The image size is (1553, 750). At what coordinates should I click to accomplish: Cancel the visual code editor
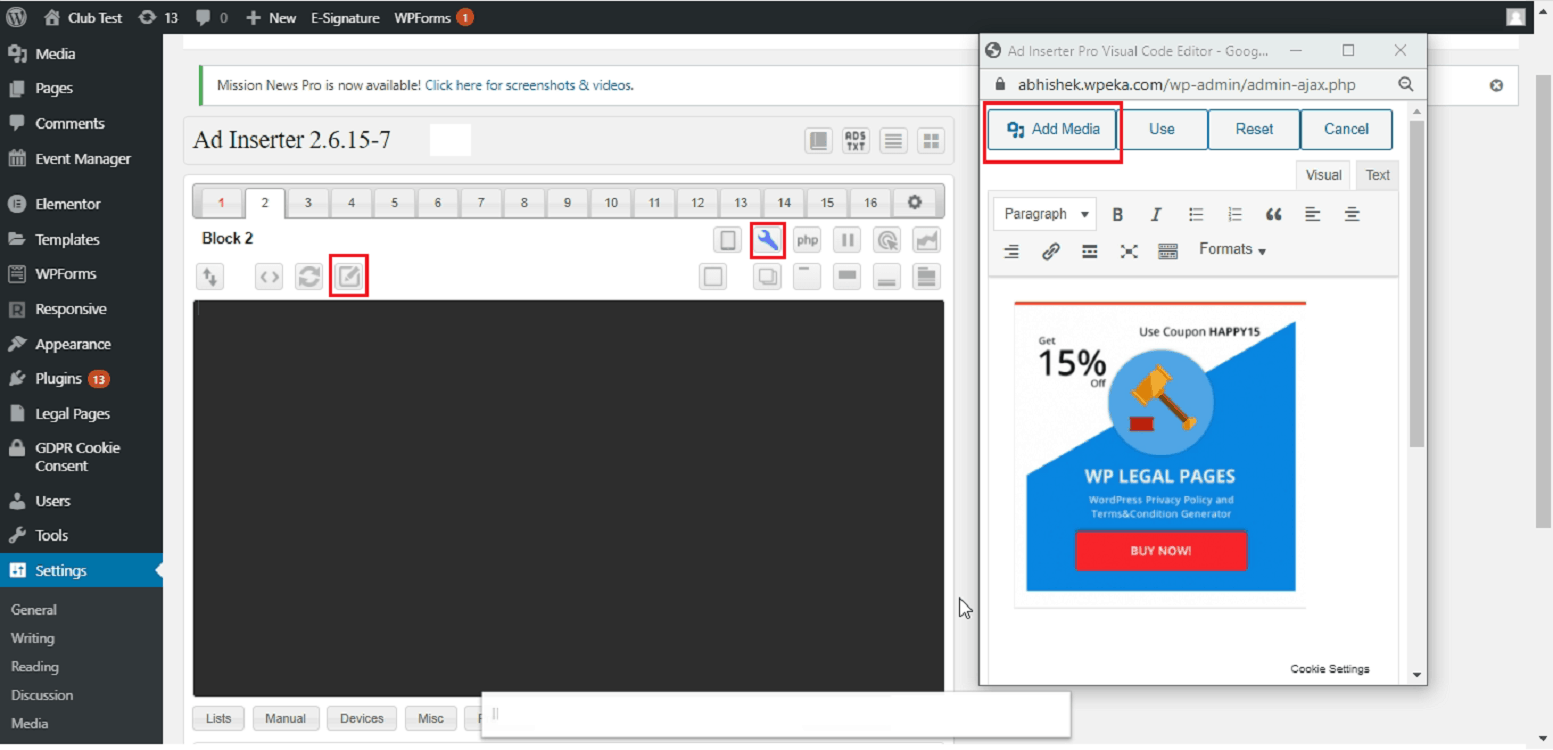[x=1346, y=129]
